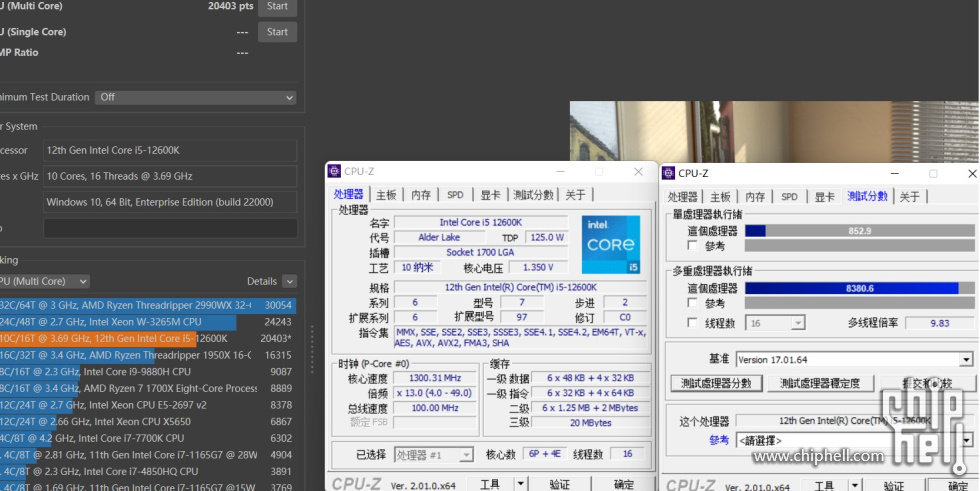
Task: Start the Single Core test in Cinebench
Action: point(278,32)
